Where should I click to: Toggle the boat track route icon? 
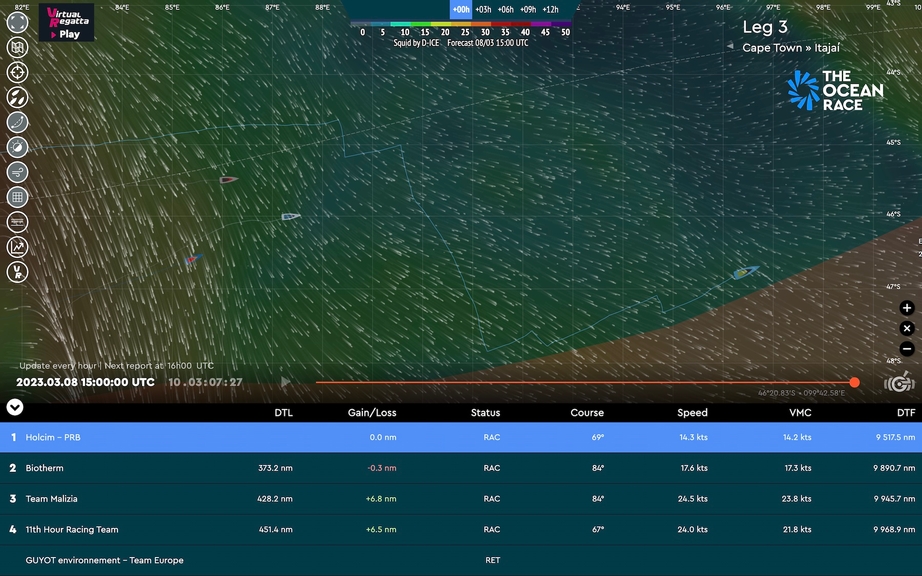[x=17, y=122]
